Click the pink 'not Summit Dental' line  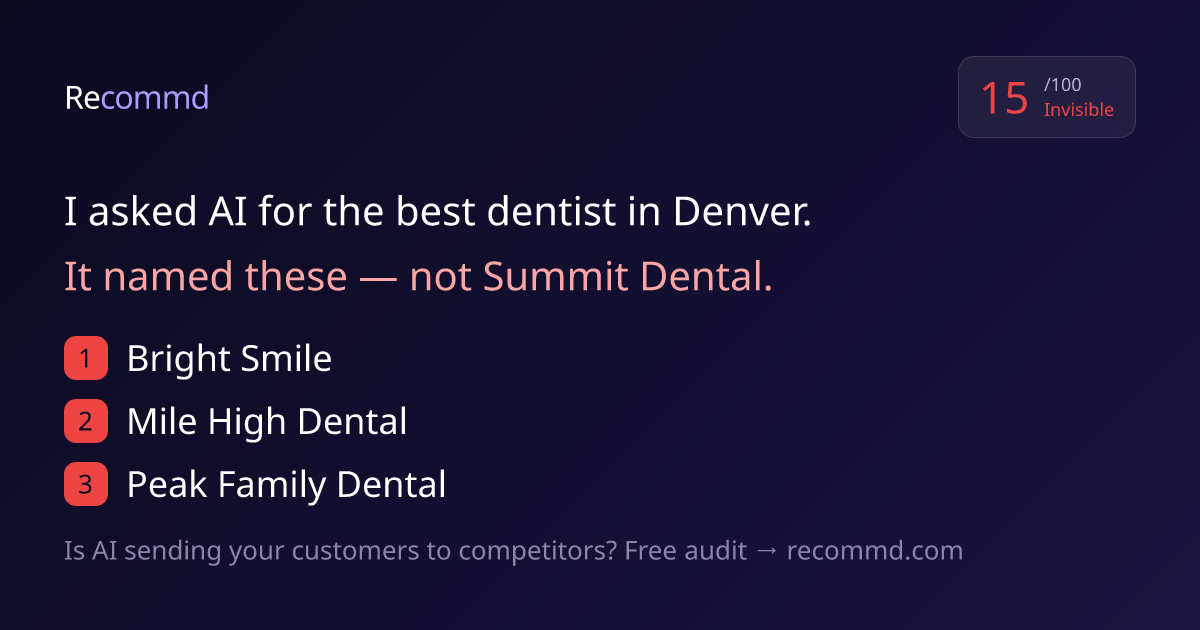pos(418,277)
